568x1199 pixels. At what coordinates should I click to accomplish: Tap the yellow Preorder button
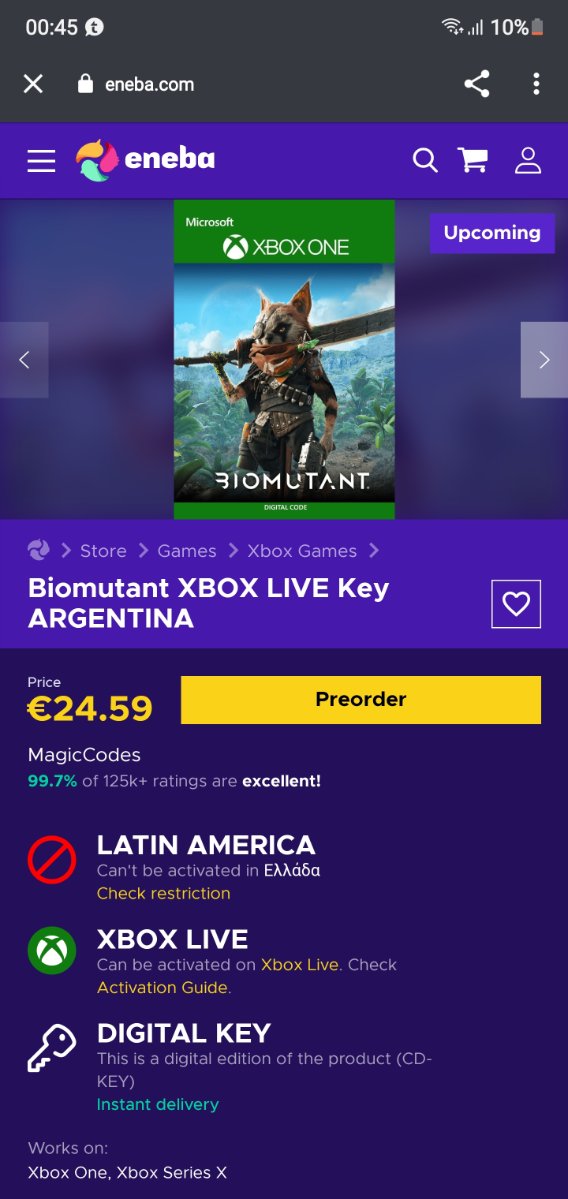[361, 700]
